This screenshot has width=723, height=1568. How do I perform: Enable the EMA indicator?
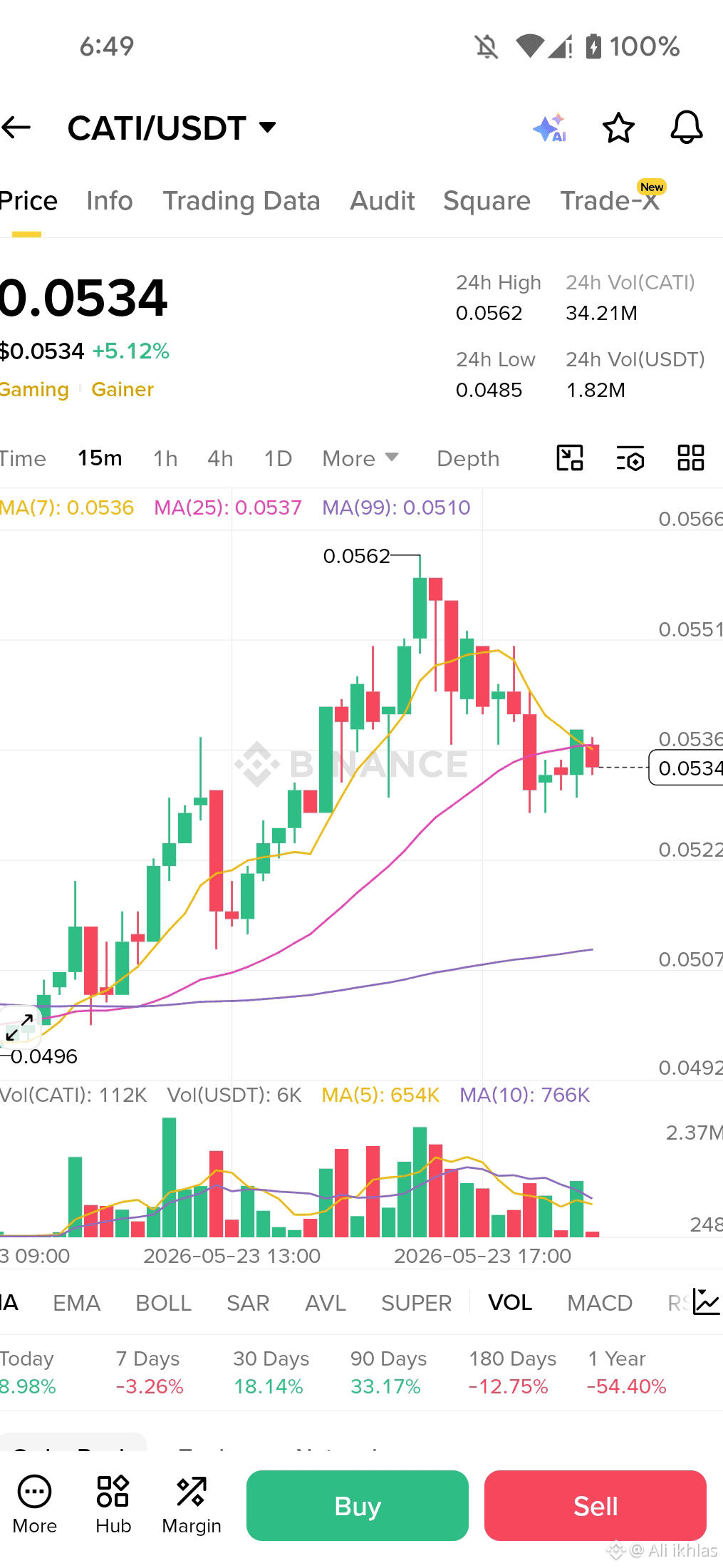pos(76,1303)
